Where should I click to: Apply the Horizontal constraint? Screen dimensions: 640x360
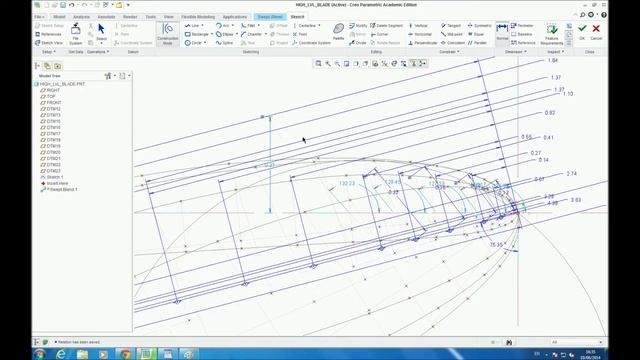(x=420, y=34)
